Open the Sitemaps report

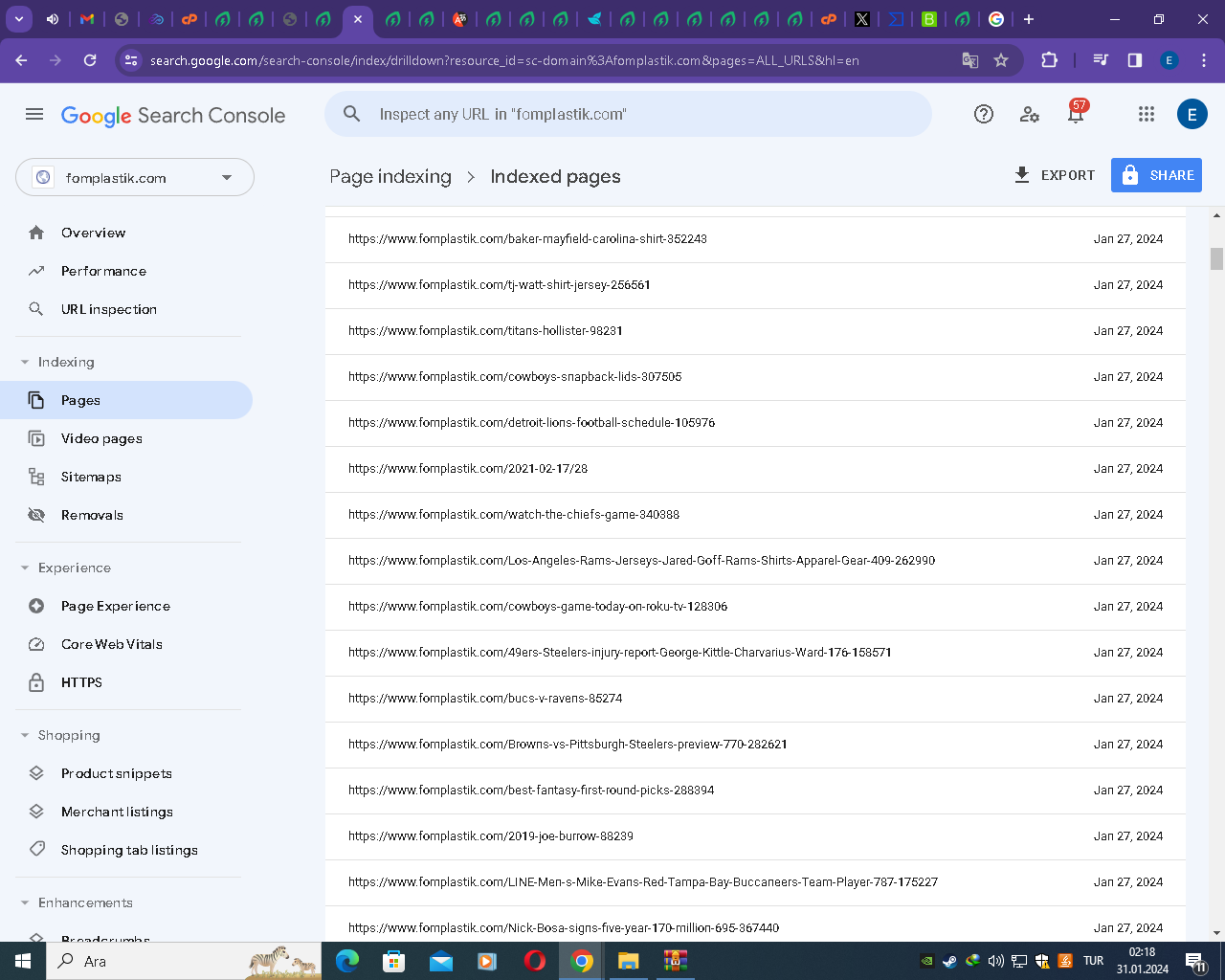126,477
